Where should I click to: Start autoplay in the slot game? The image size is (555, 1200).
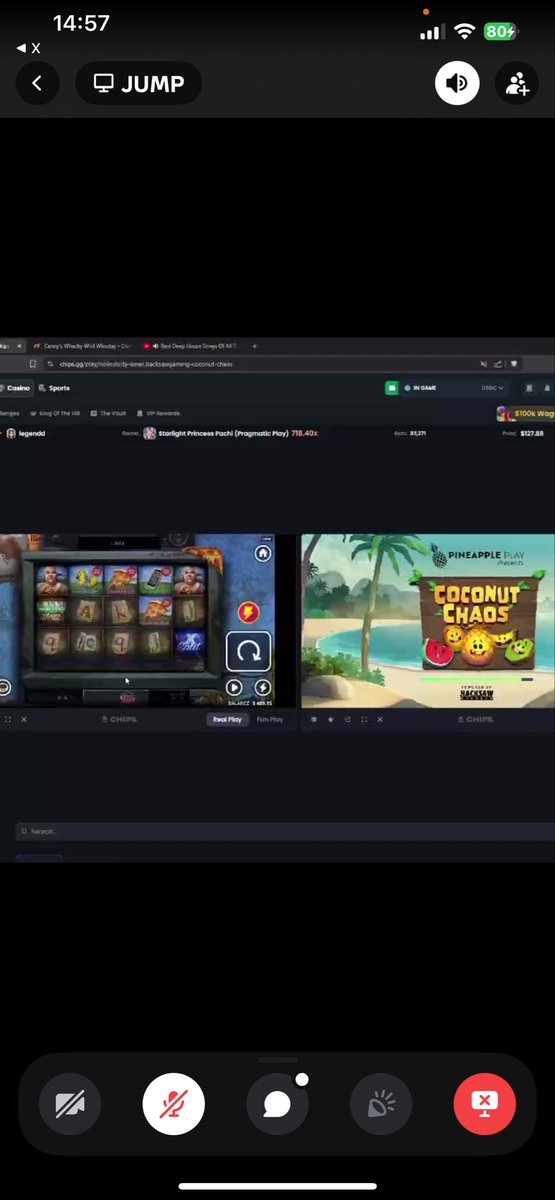(x=233, y=687)
